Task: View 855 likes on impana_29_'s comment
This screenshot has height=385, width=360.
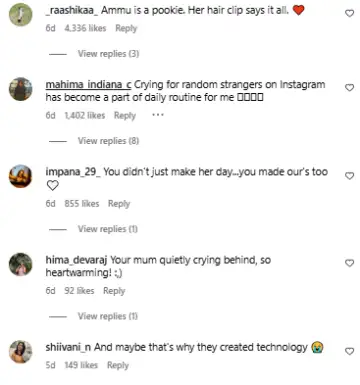Action: coord(82,204)
